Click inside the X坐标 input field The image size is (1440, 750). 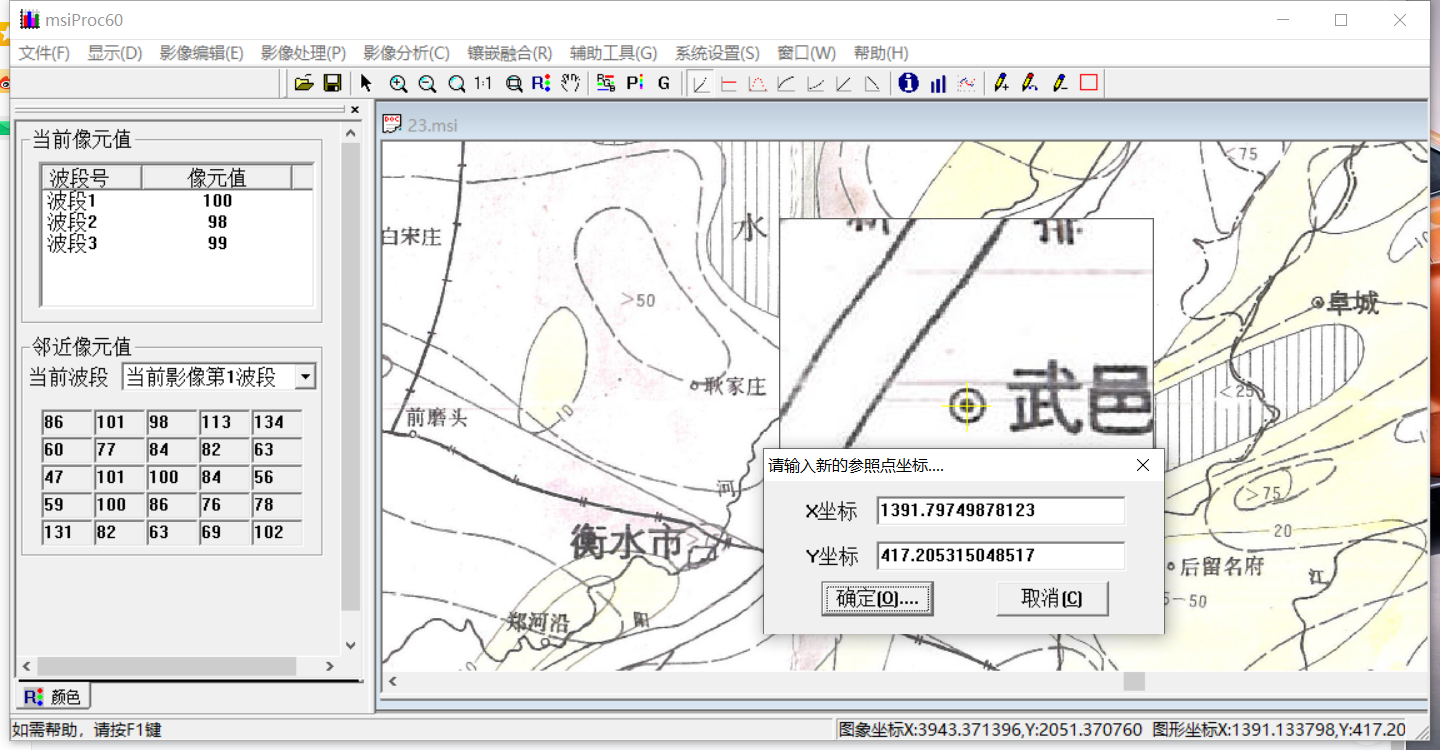pyautogui.click(x=999, y=510)
